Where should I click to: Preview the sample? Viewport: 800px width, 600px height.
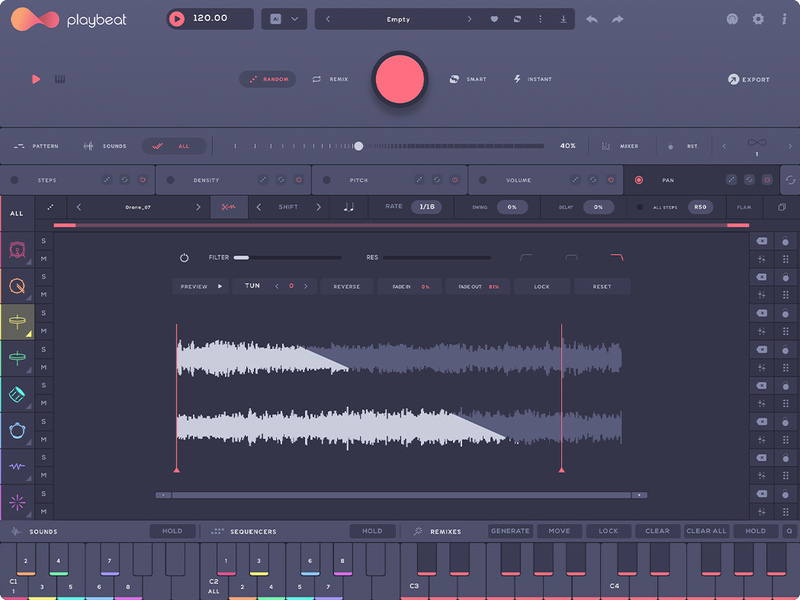click(x=201, y=286)
